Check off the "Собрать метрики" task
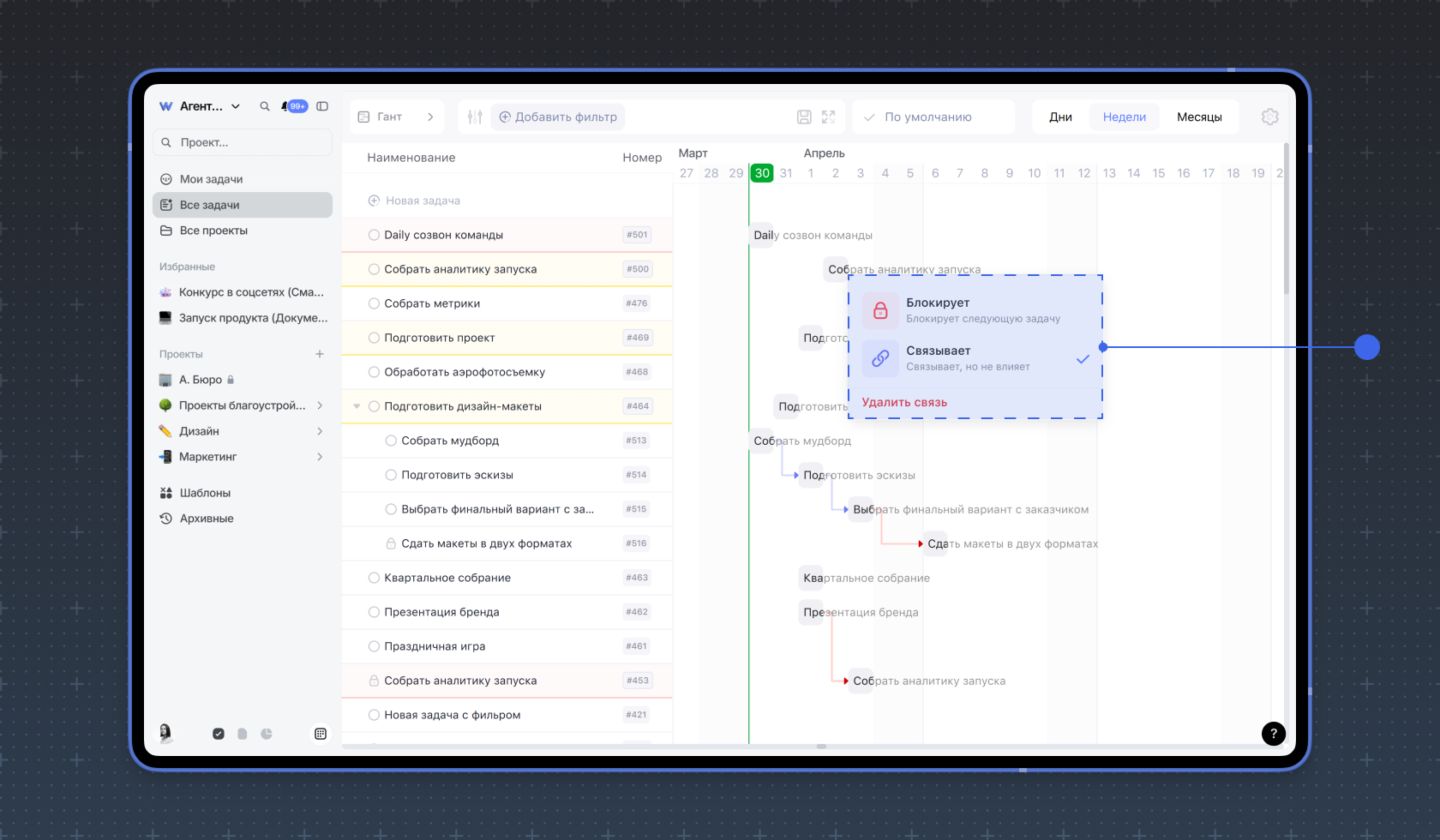The height and width of the screenshot is (840, 1440). (374, 303)
